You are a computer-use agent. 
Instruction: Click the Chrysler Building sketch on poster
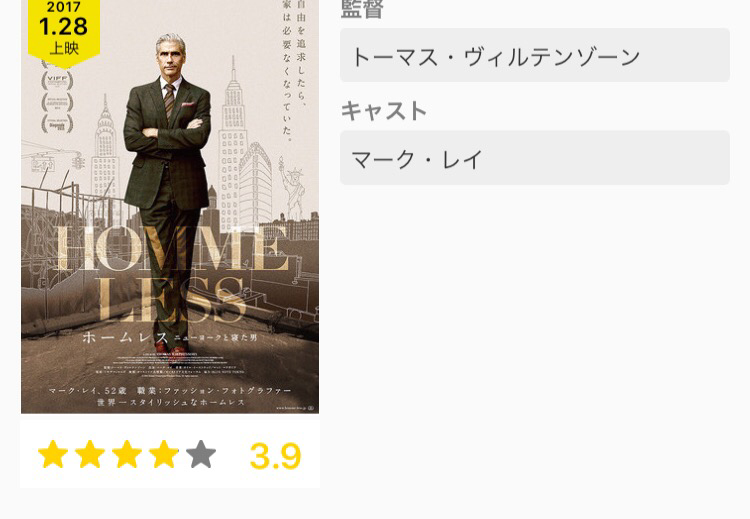point(105,146)
